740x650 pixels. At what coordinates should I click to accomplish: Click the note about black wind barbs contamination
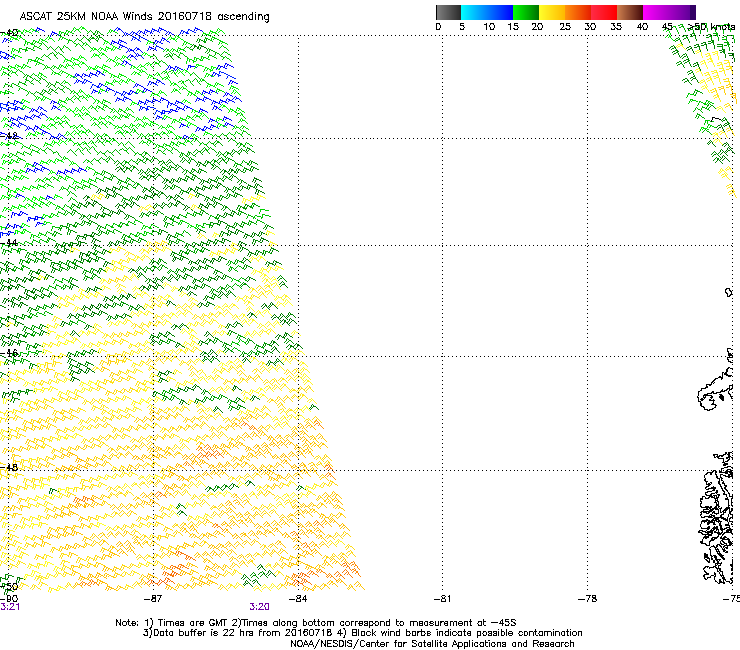(x=460, y=633)
